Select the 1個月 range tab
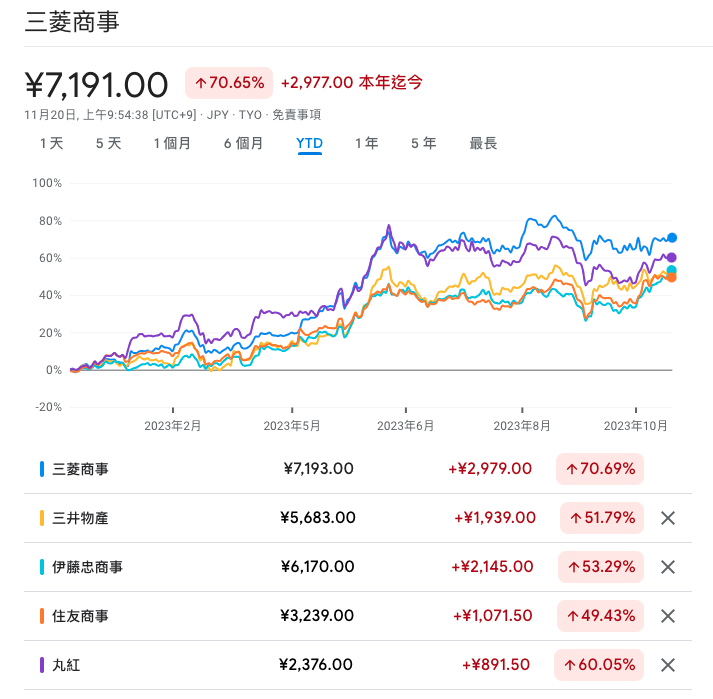The width and height of the screenshot is (713, 699). pyautogui.click(x=172, y=143)
